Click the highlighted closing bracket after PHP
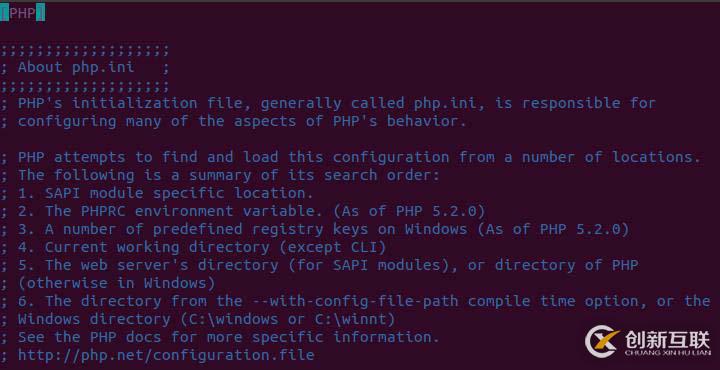 pyautogui.click(x=40, y=13)
